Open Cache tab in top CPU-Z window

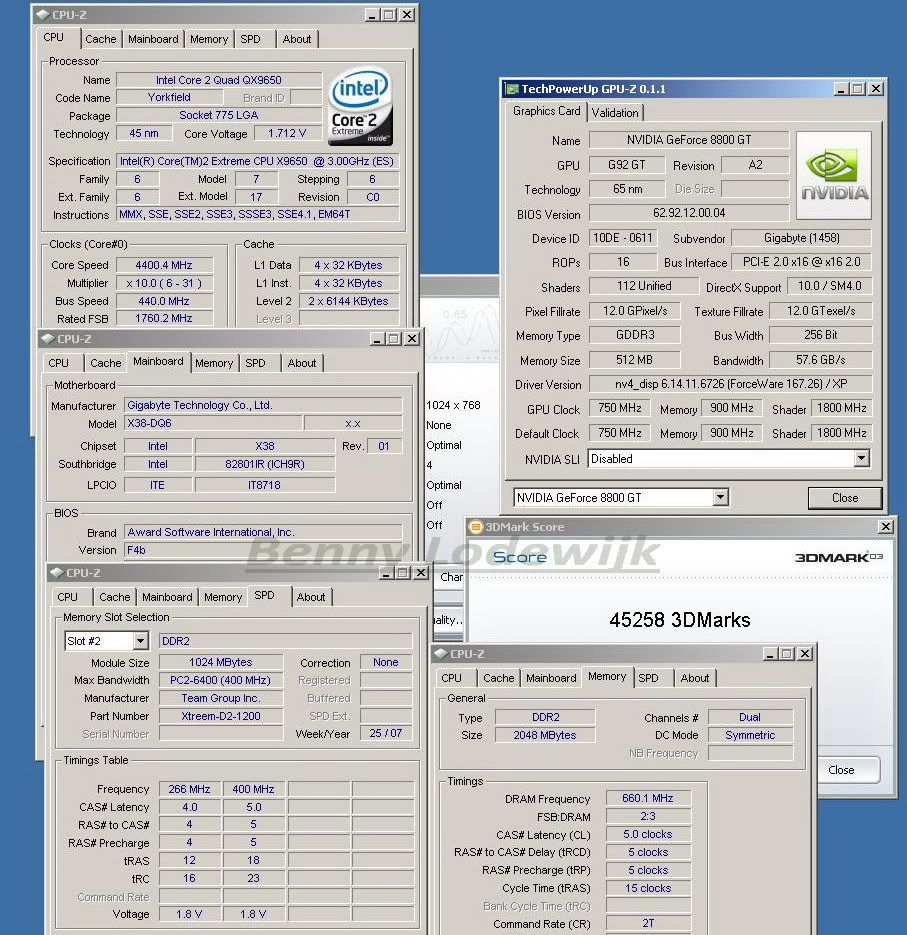click(x=101, y=39)
